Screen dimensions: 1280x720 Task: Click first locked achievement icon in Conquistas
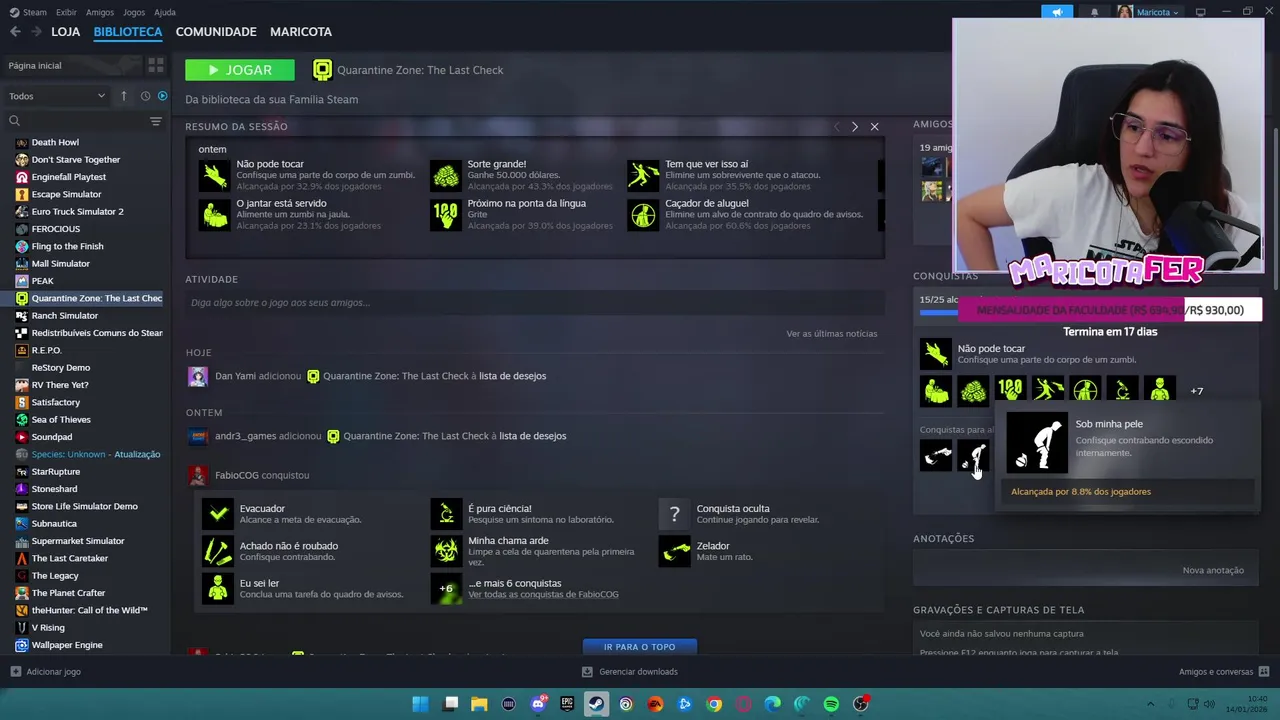936,456
